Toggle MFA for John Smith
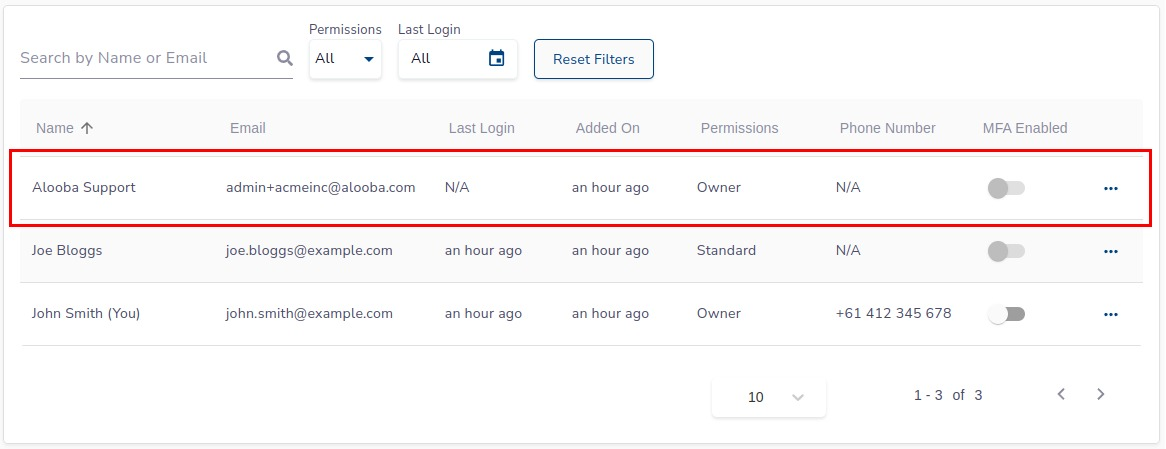The height and width of the screenshot is (449, 1166). pos(1006,314)
